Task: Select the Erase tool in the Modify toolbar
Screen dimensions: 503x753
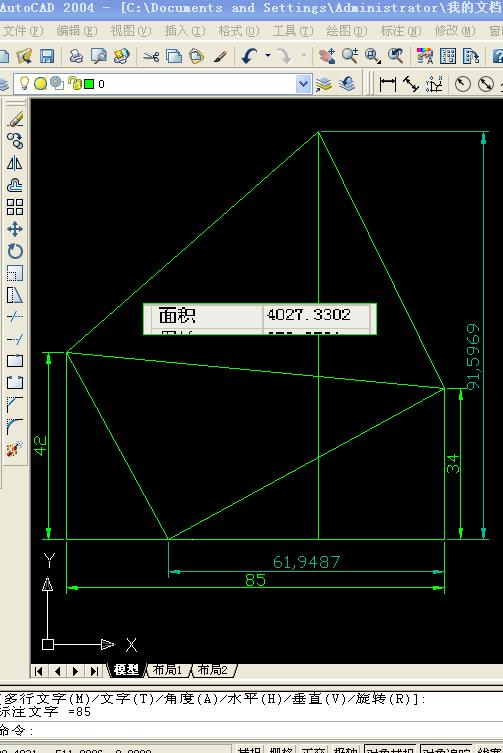Action: [15, 119]
